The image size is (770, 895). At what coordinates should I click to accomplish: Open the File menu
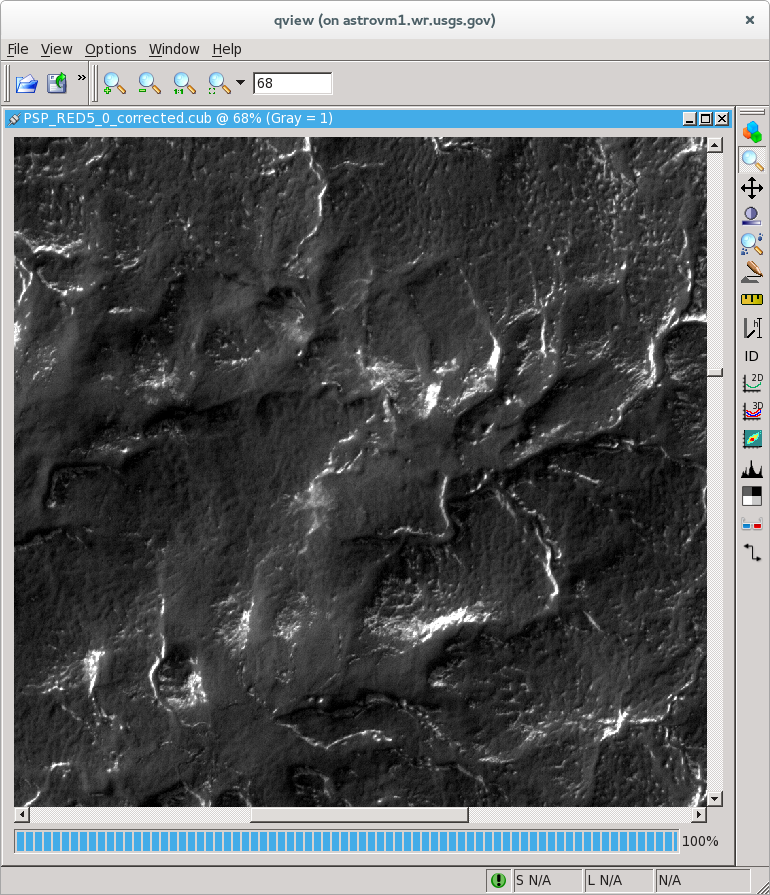[x=18, y=49]
